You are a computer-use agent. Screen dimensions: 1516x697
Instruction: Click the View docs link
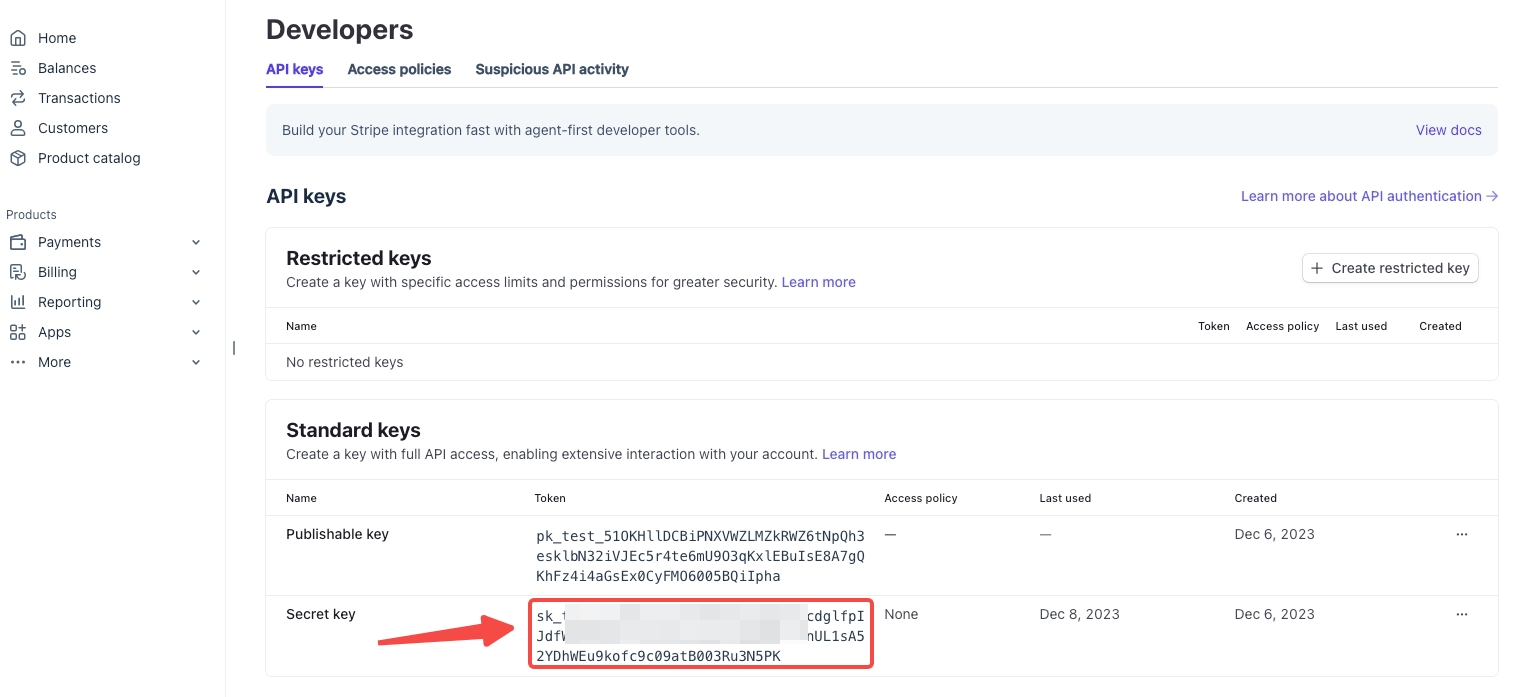(1448, 130)
